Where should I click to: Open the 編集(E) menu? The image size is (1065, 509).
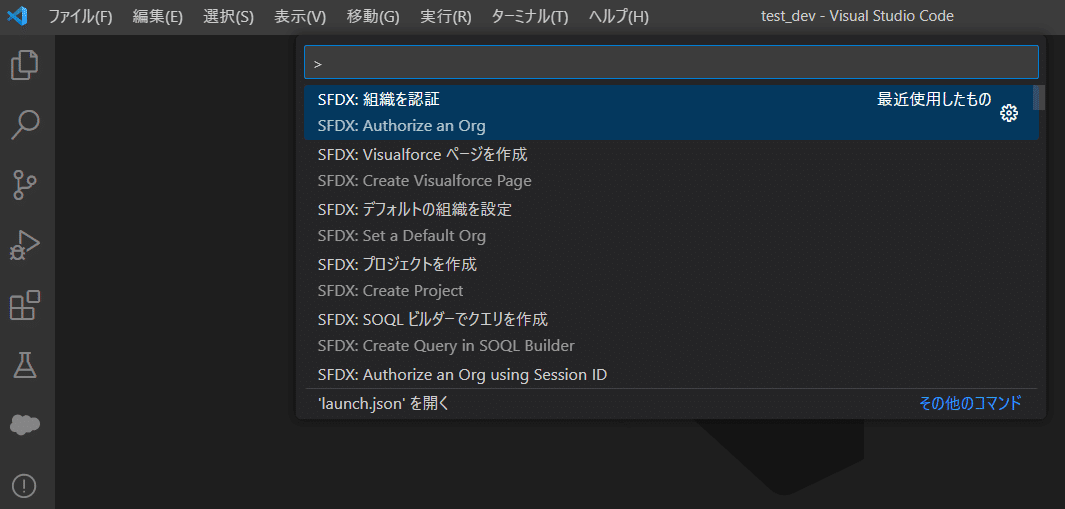point(158,17)
